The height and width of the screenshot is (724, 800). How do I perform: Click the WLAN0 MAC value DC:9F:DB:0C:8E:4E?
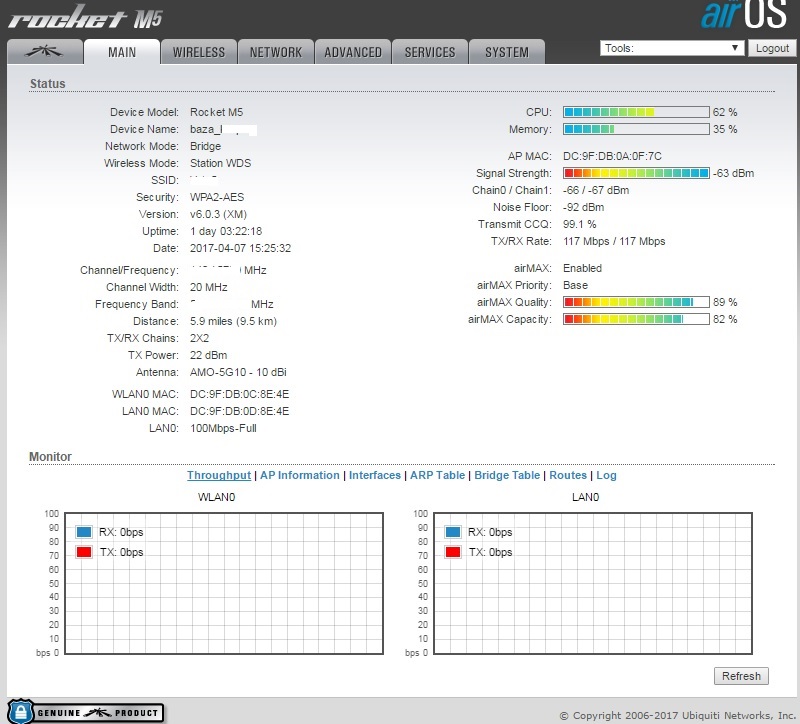pos(239,394)
